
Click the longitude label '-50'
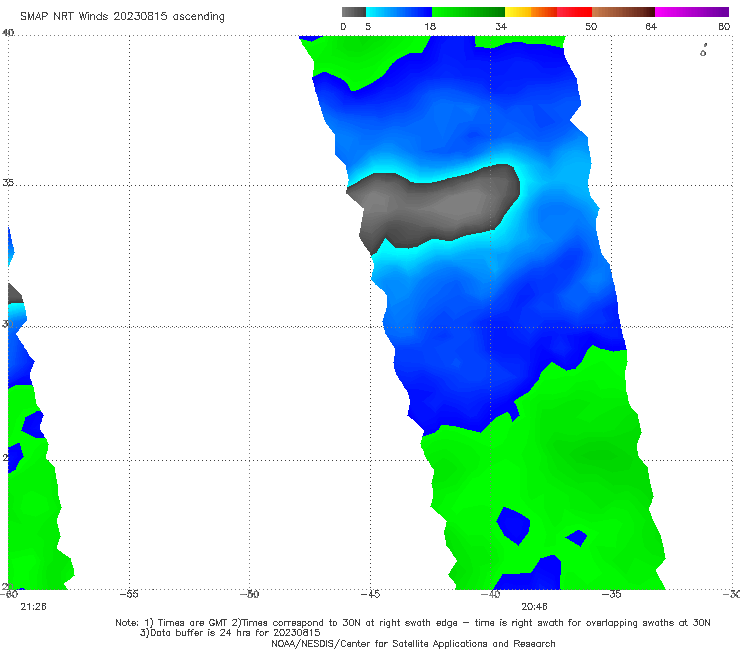pyautogui.click(x=249, y=594)
